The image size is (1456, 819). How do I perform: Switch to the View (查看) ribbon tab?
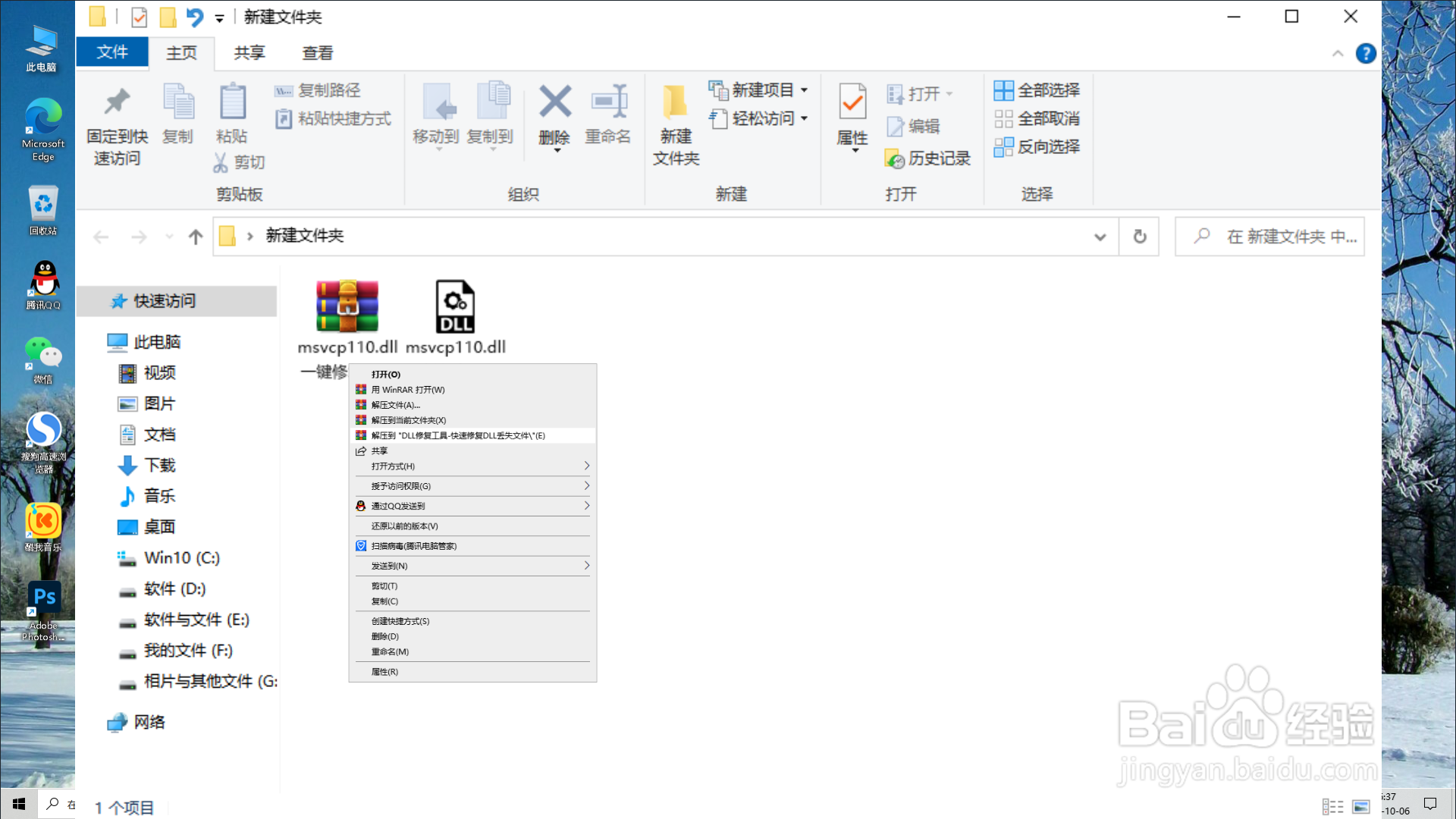[317, 53]
